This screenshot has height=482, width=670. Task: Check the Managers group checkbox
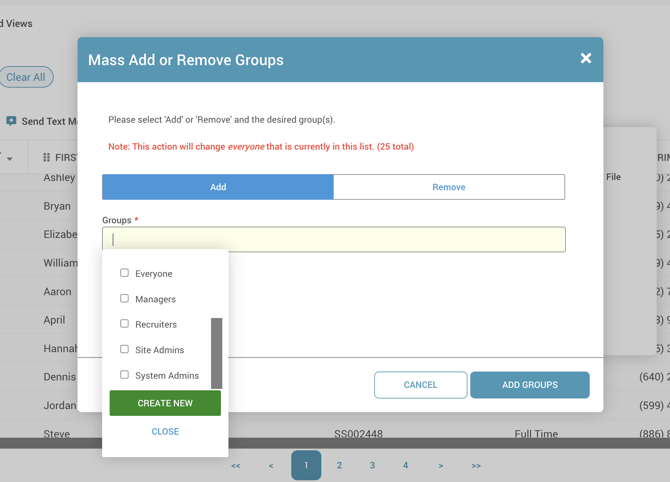tap(125, 298)
